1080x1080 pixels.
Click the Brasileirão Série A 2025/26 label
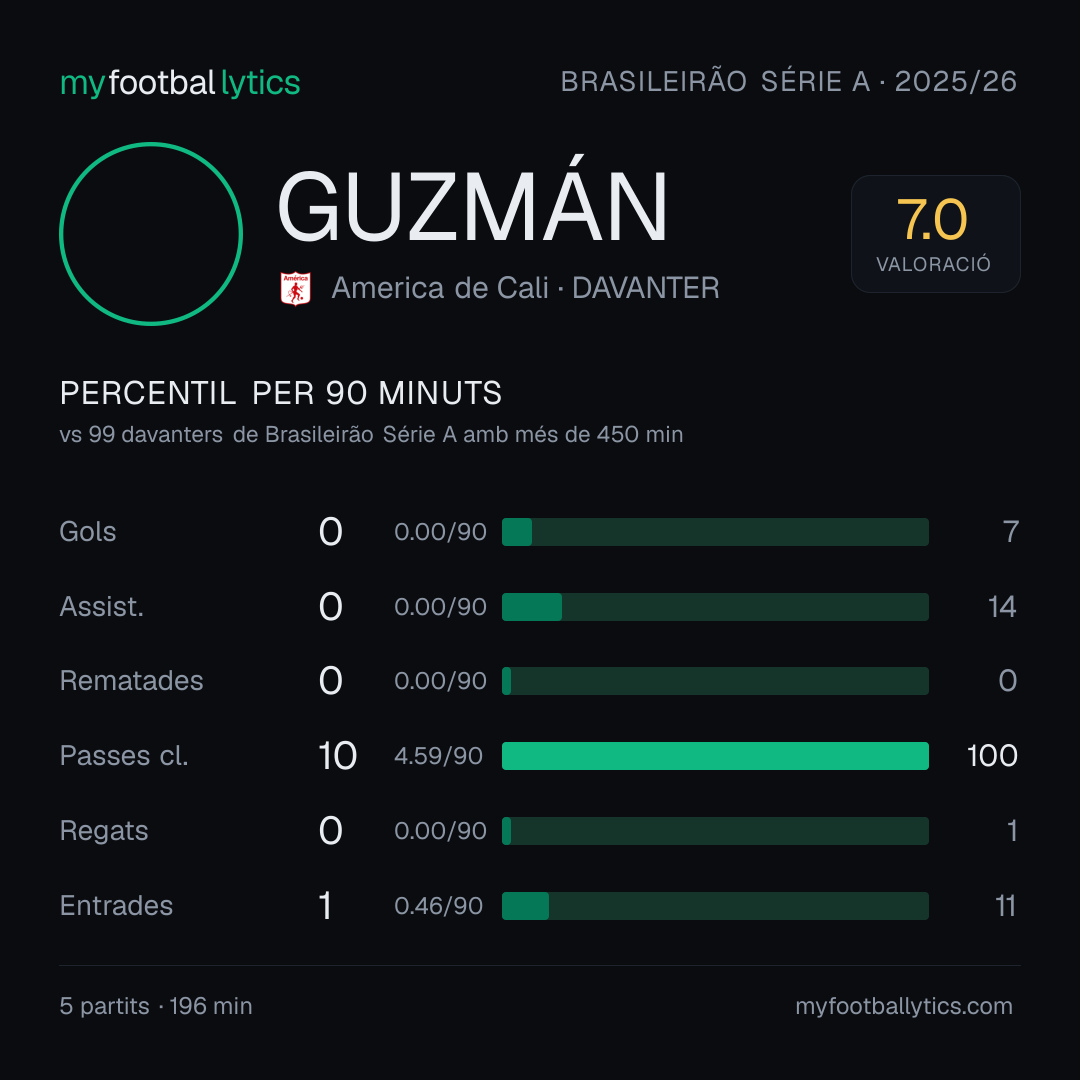click(x=789, y=81)
